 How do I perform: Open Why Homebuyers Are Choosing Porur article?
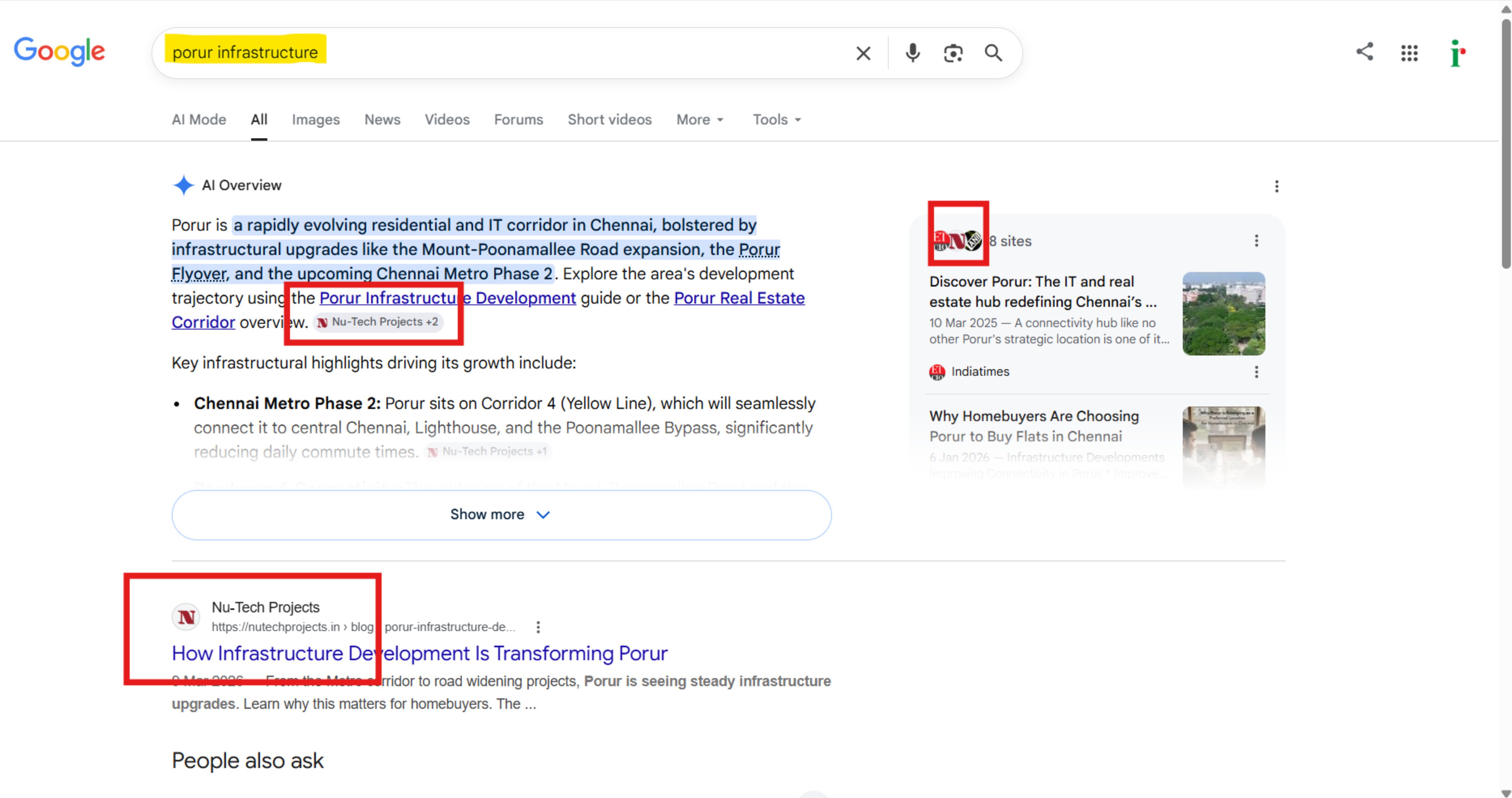click(1034, 426)
